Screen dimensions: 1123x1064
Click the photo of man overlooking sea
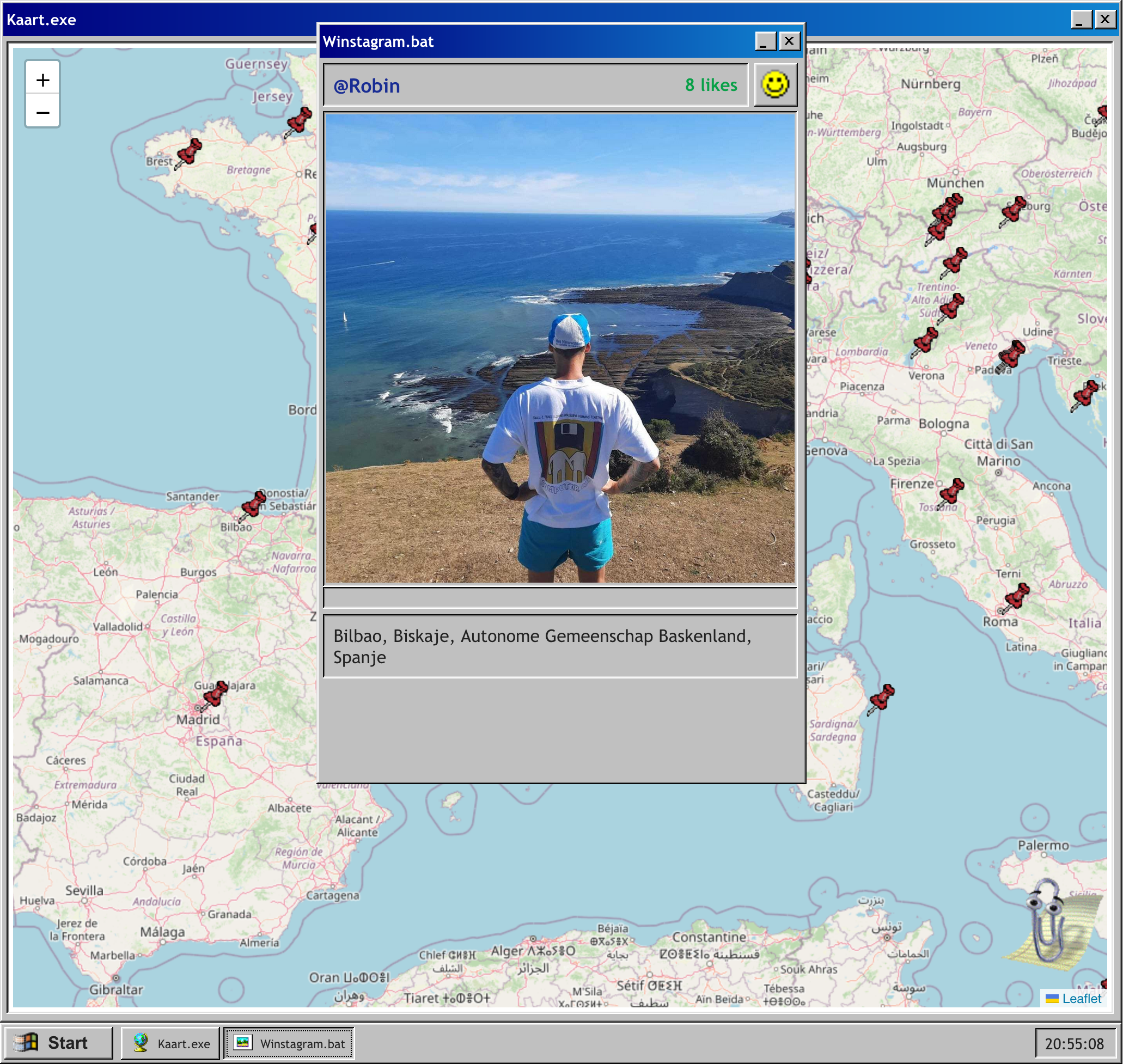click(x=560, y=347)
